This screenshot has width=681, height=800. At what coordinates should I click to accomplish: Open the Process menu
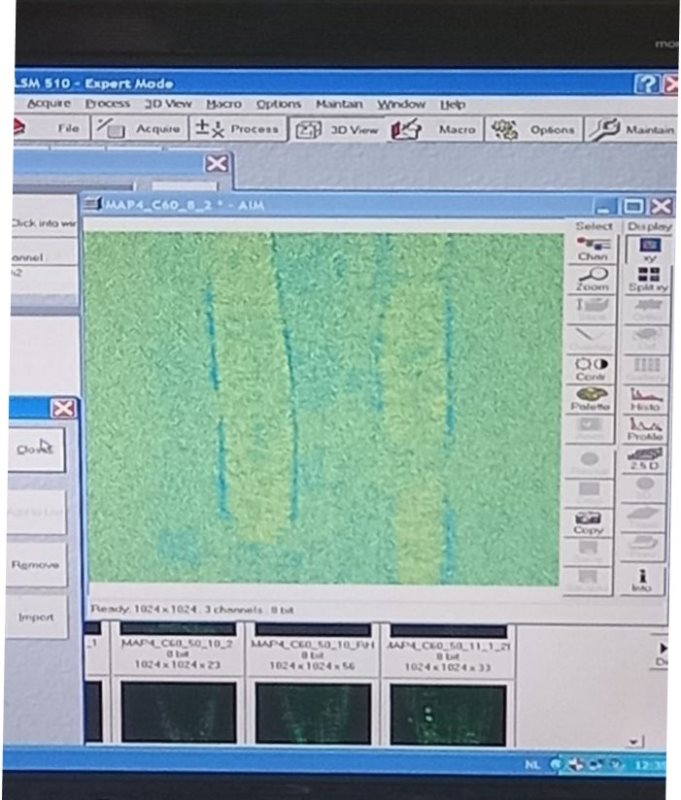tap(107, 104)
